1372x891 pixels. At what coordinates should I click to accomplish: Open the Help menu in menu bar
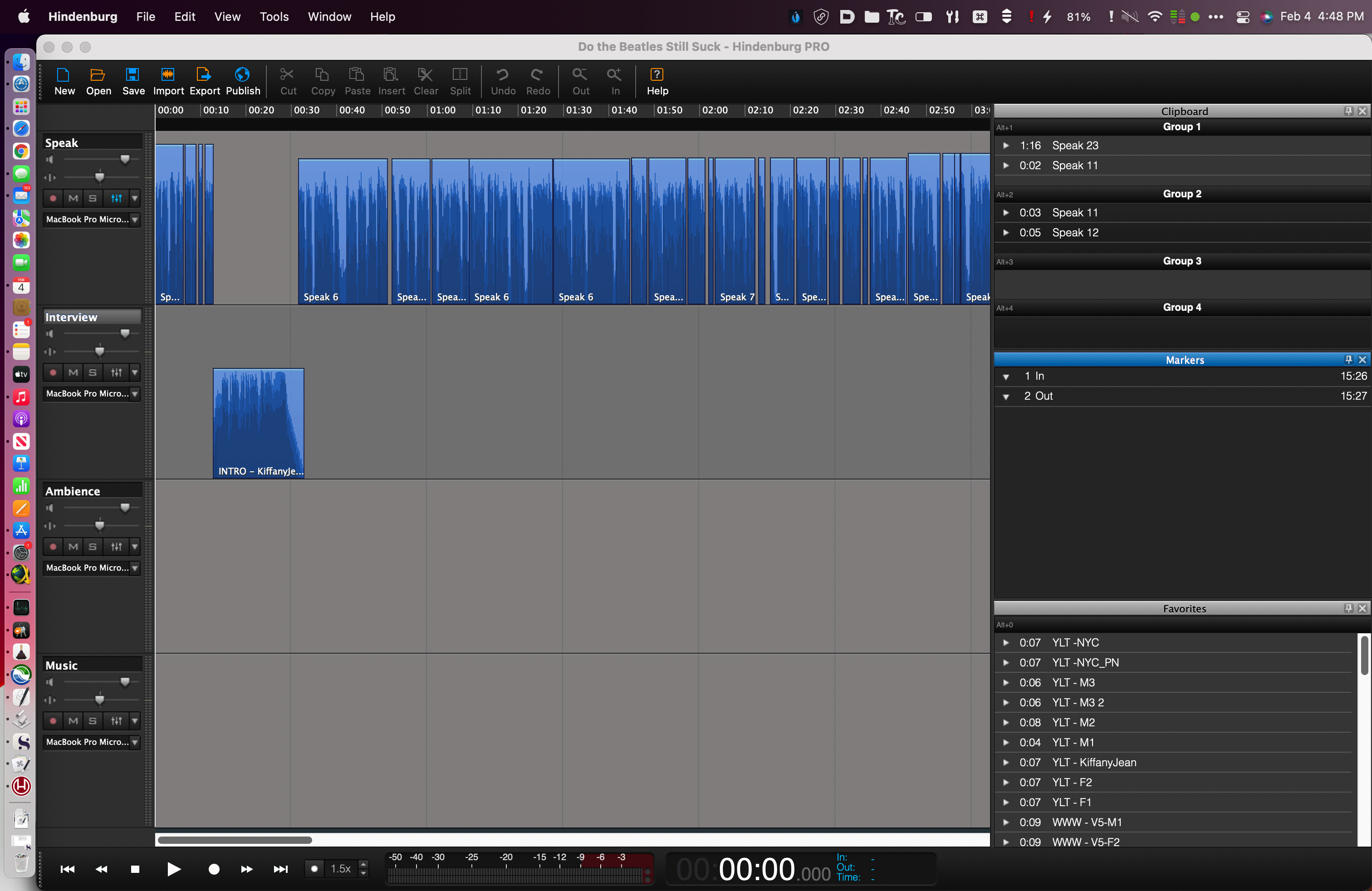(382, 17)
